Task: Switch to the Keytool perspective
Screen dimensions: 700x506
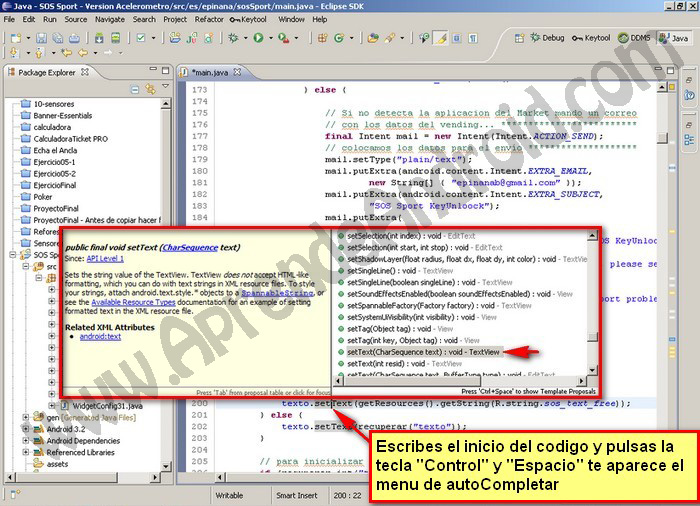Action: [591, 38]
